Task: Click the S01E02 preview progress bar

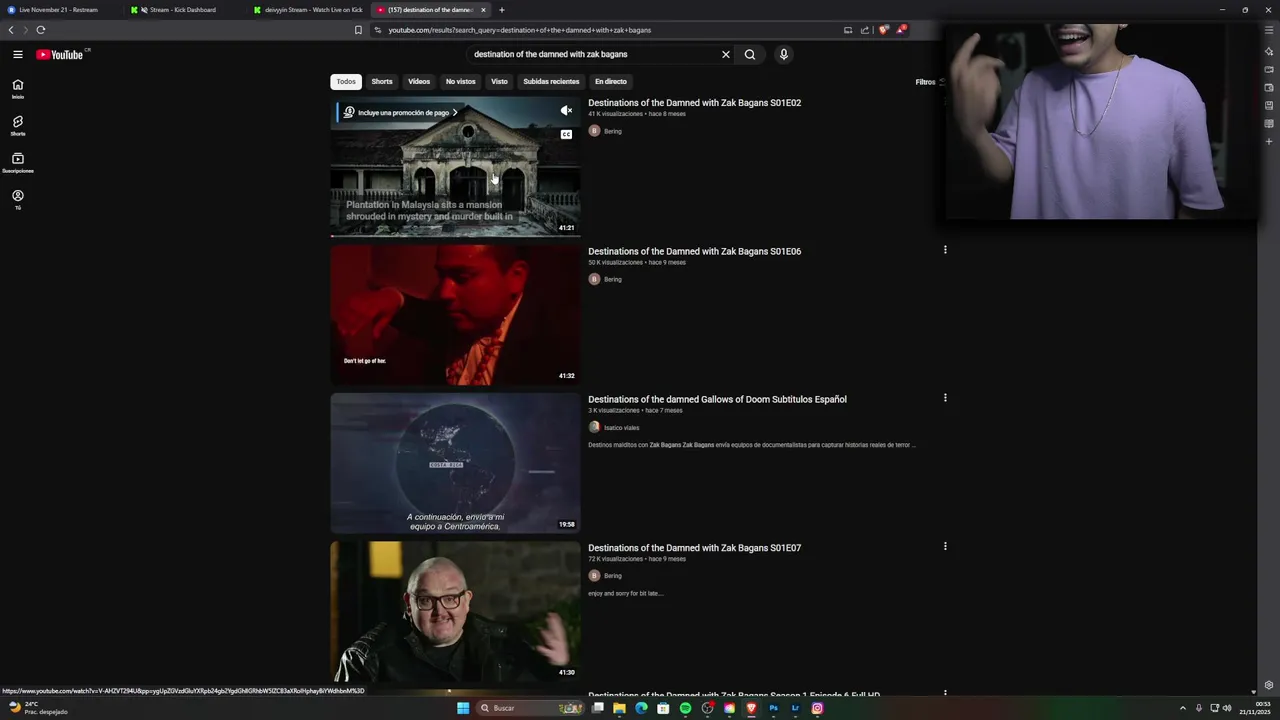Action: pyautogui.click(x=455, y=236)
